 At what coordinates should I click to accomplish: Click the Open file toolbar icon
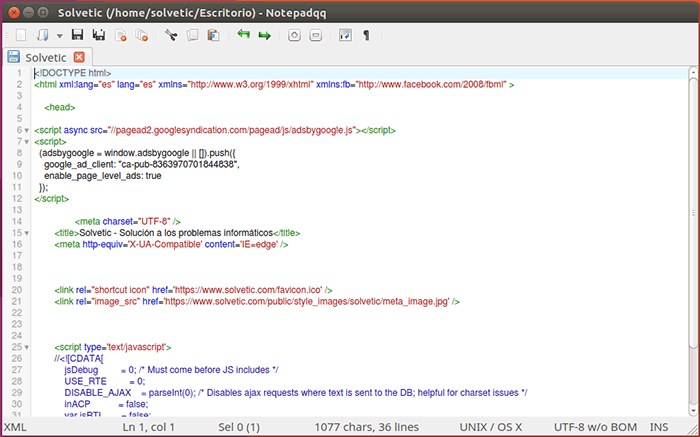tap(42, 35)
